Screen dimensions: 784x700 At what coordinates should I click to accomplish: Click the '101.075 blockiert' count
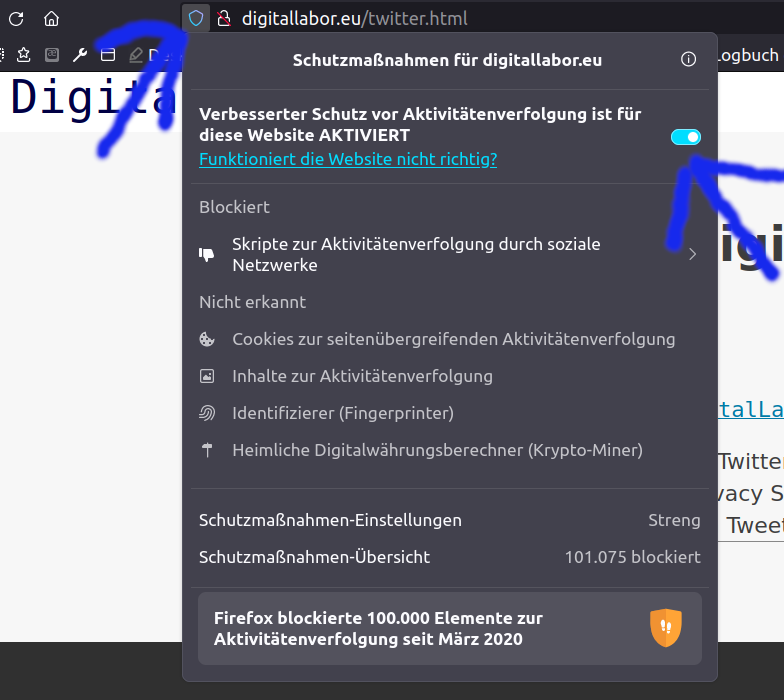point(632,558)
